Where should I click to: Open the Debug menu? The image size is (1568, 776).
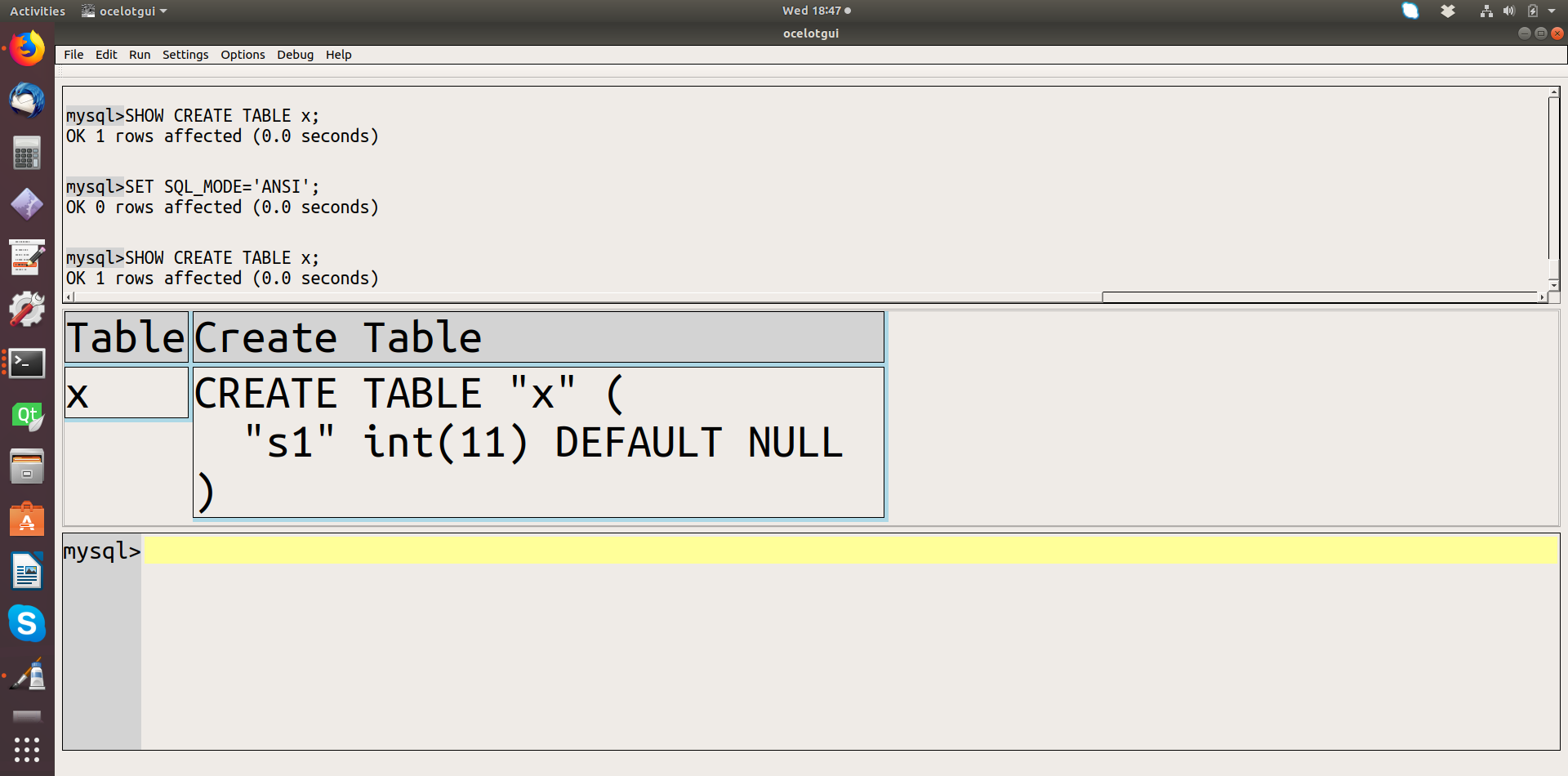coord(295,55)
